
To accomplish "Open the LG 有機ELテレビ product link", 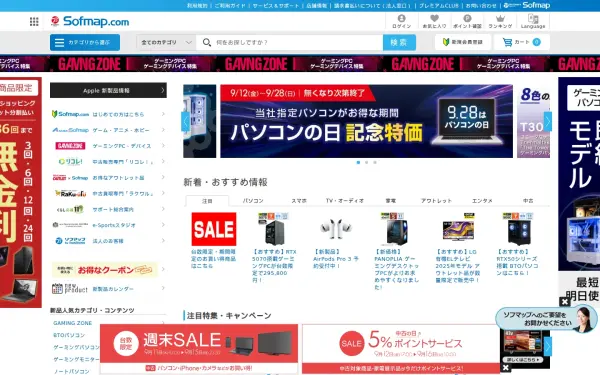I will tap(458, 266).
